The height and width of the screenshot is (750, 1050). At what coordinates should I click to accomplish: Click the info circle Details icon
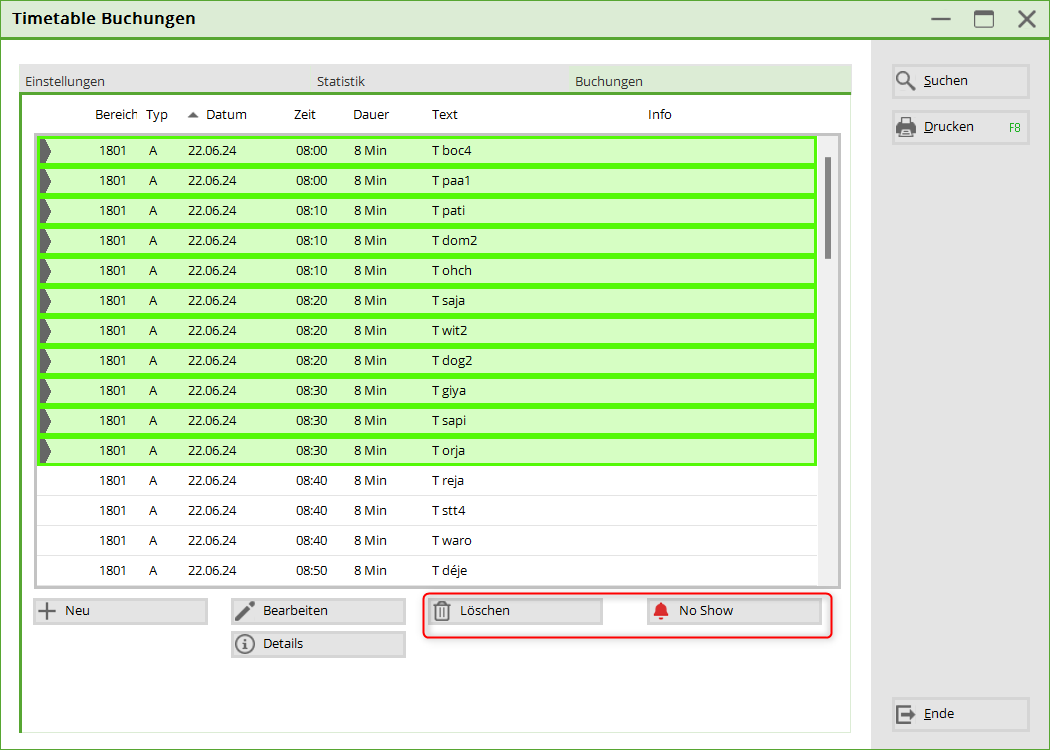point(245,644)
